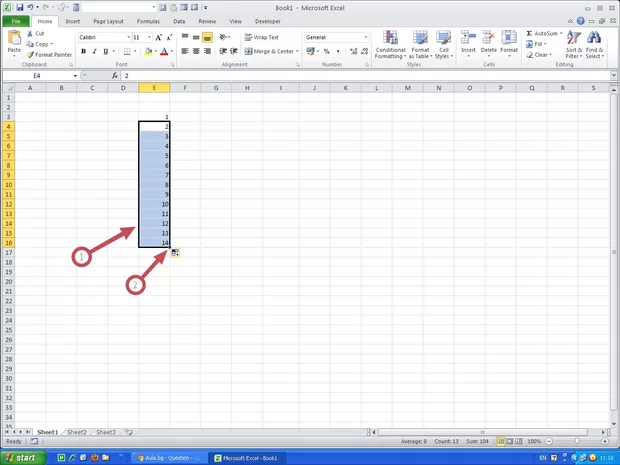
Task: Switch to Page Break Preview in status bar
Action: point(519,441)
